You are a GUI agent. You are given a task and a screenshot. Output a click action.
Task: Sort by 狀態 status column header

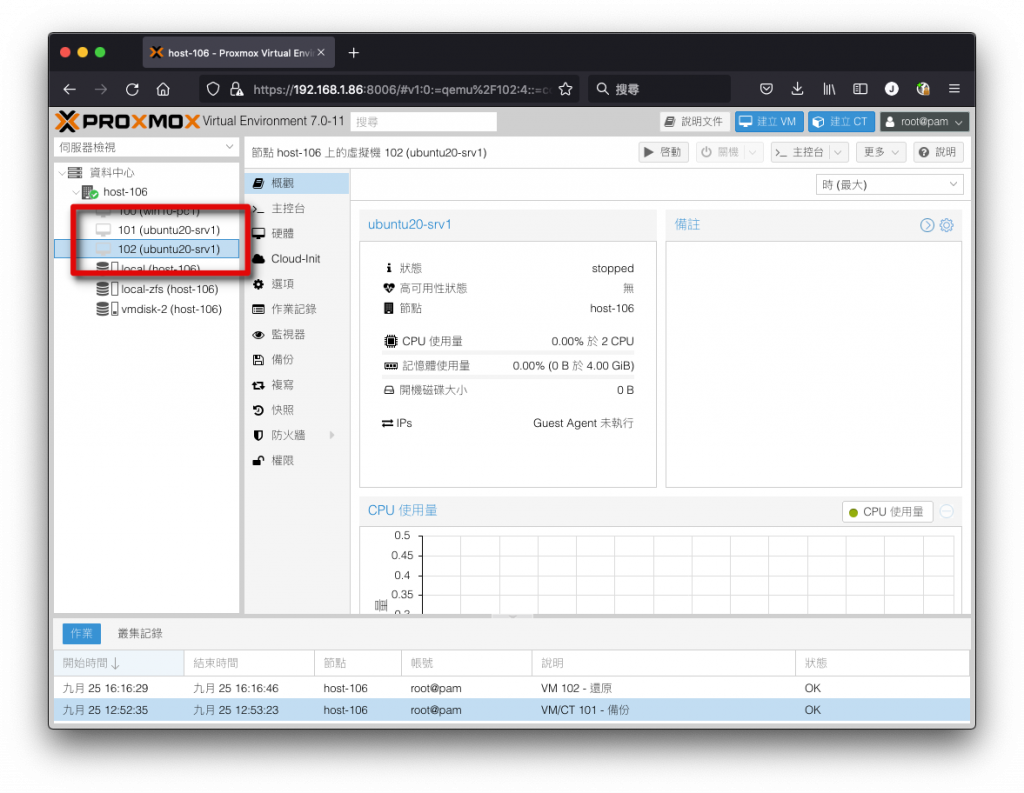point(882,663)
